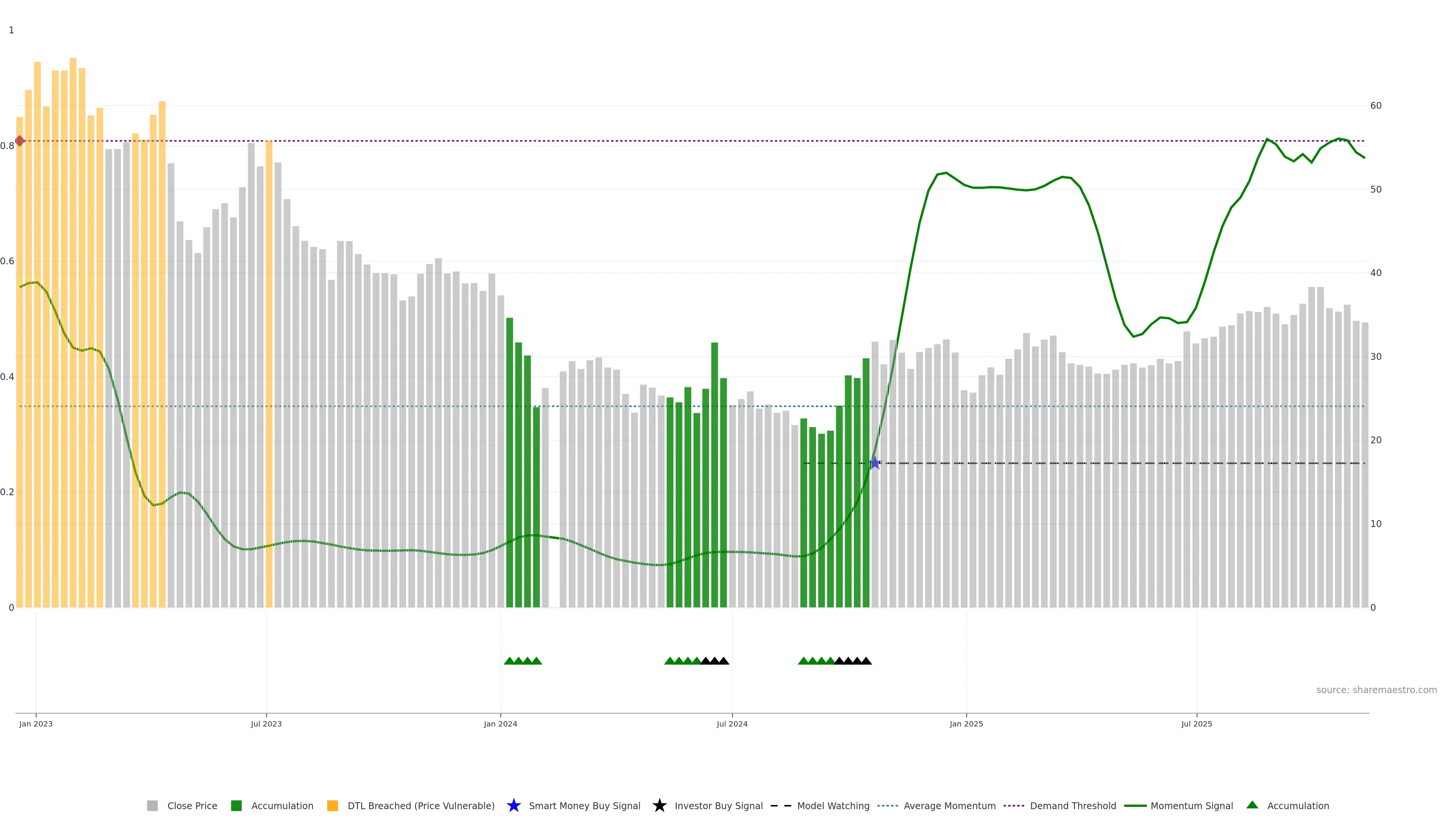
Task: Toggle green Accumulation bar legend swatch
Action: pyautogui.click(x=236, y=805)
